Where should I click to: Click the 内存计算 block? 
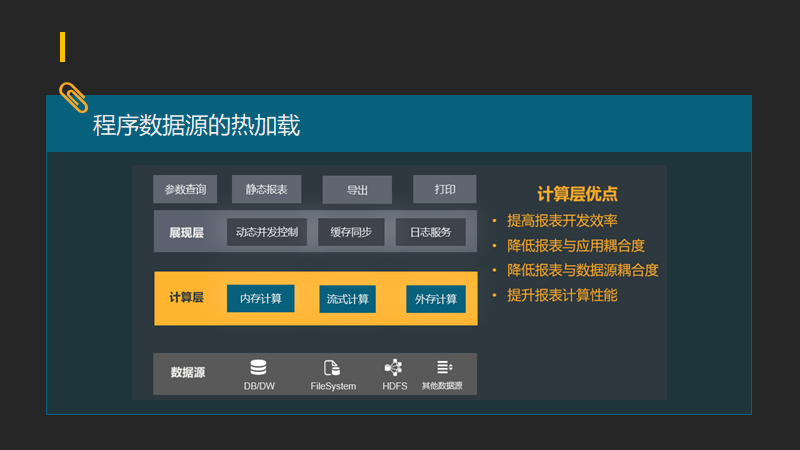[261, 298]
